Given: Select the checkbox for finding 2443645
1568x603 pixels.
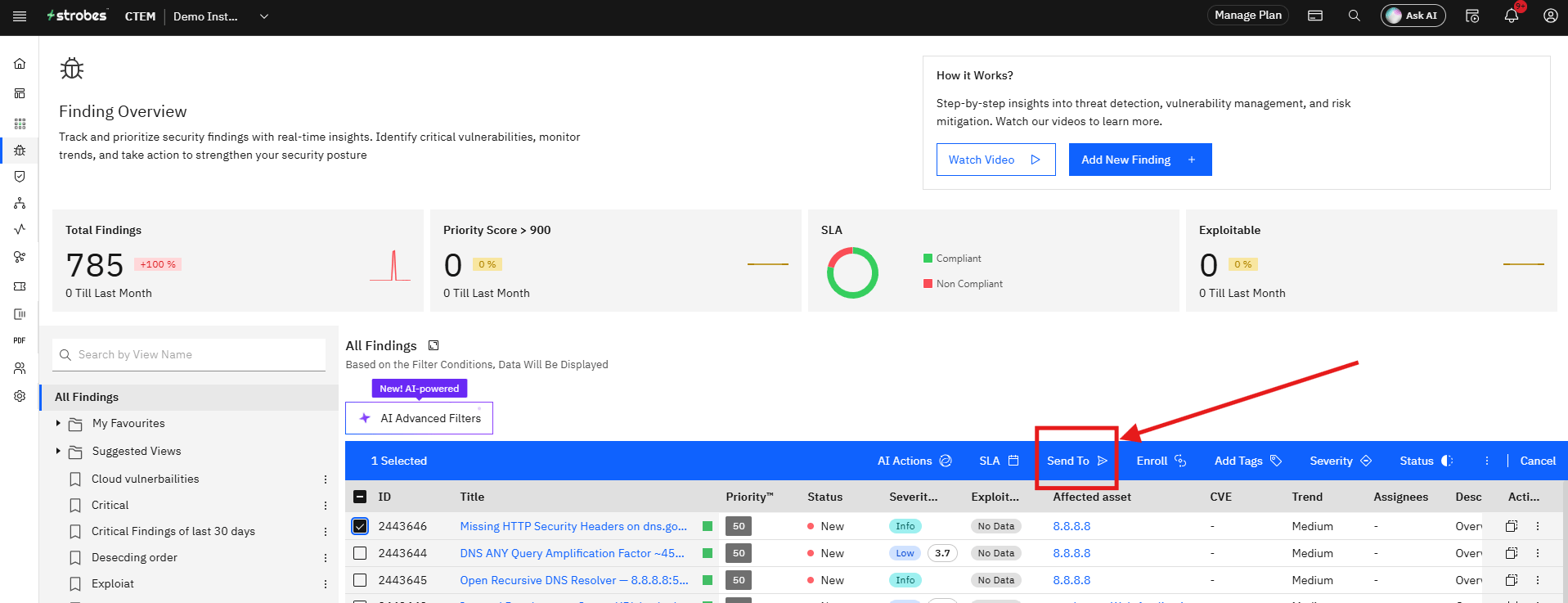Looking at the screenshot, I should click(x=360, y=580).
